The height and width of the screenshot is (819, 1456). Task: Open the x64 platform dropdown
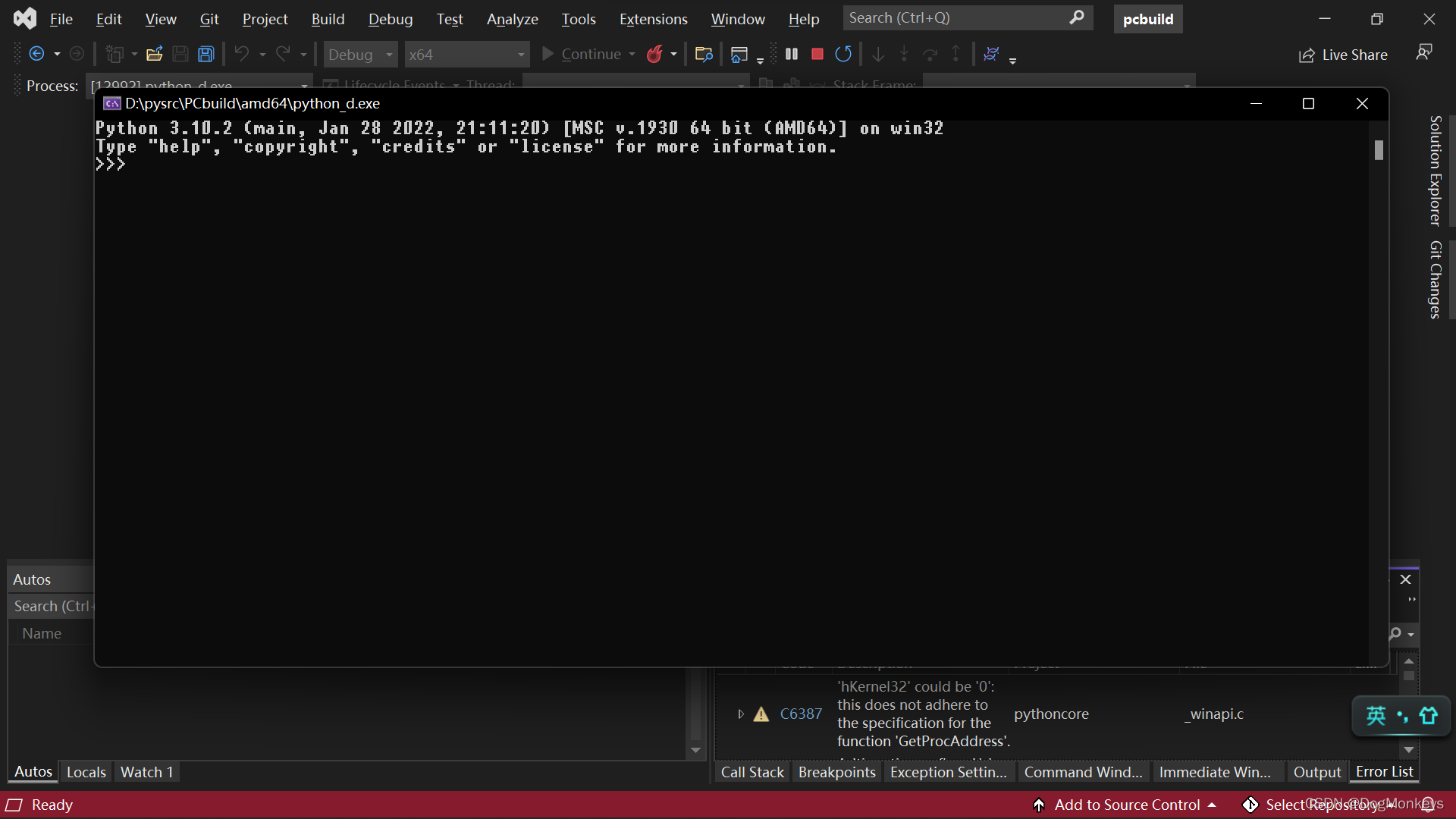466,55
